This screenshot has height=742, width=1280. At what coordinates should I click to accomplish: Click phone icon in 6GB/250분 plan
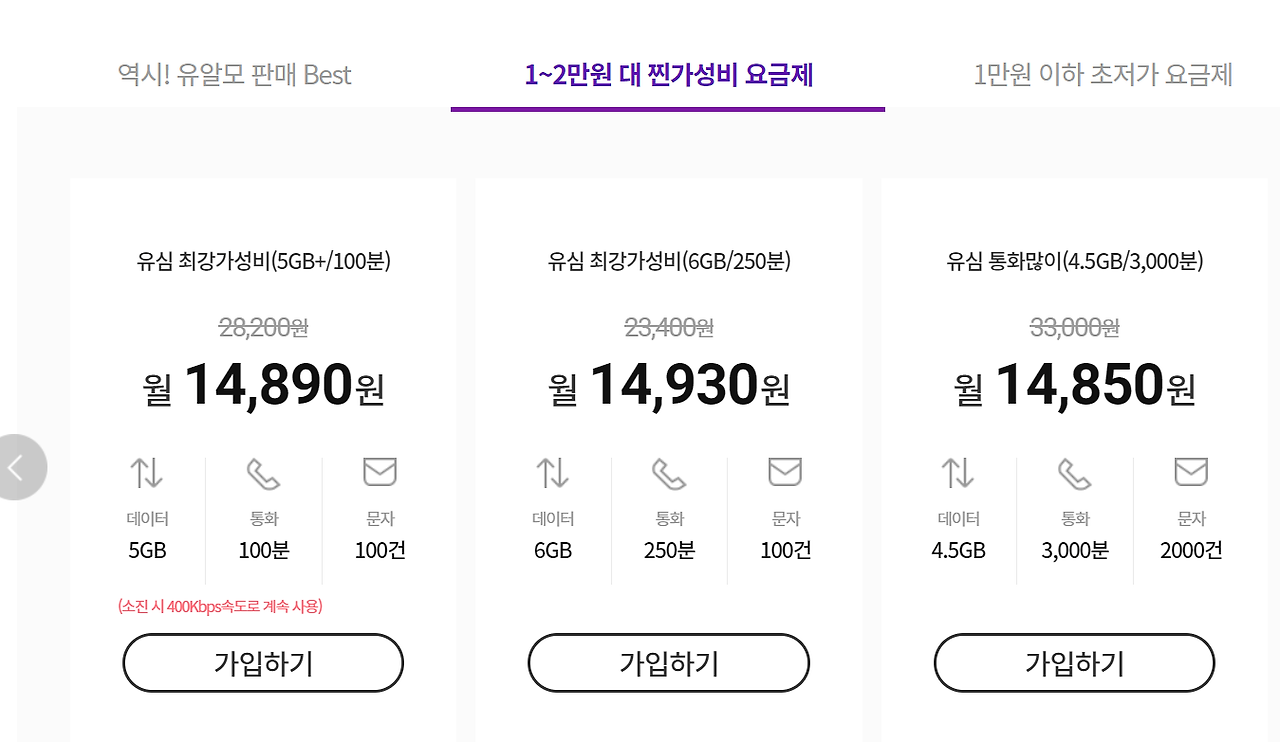[669, 474]
